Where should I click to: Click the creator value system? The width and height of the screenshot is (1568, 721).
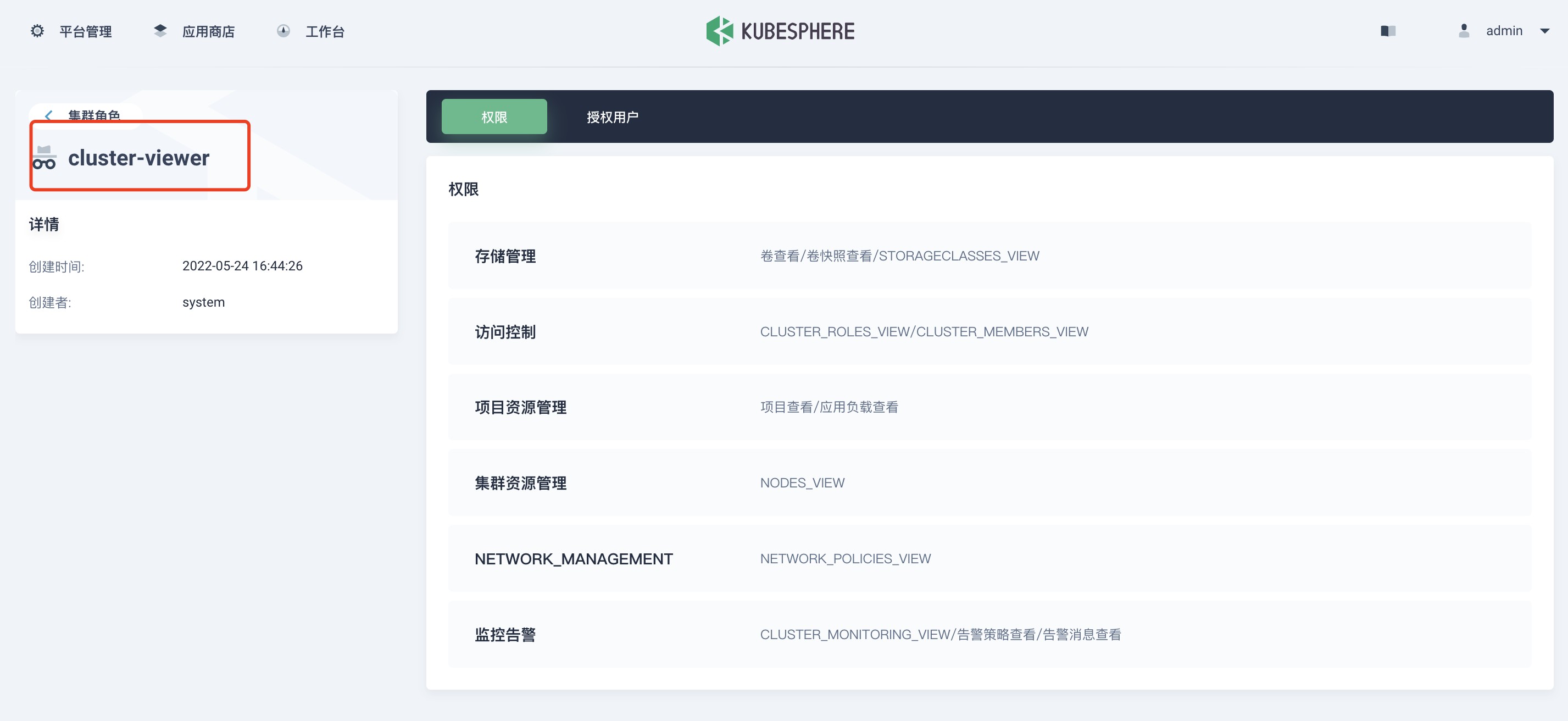[203, 303]
